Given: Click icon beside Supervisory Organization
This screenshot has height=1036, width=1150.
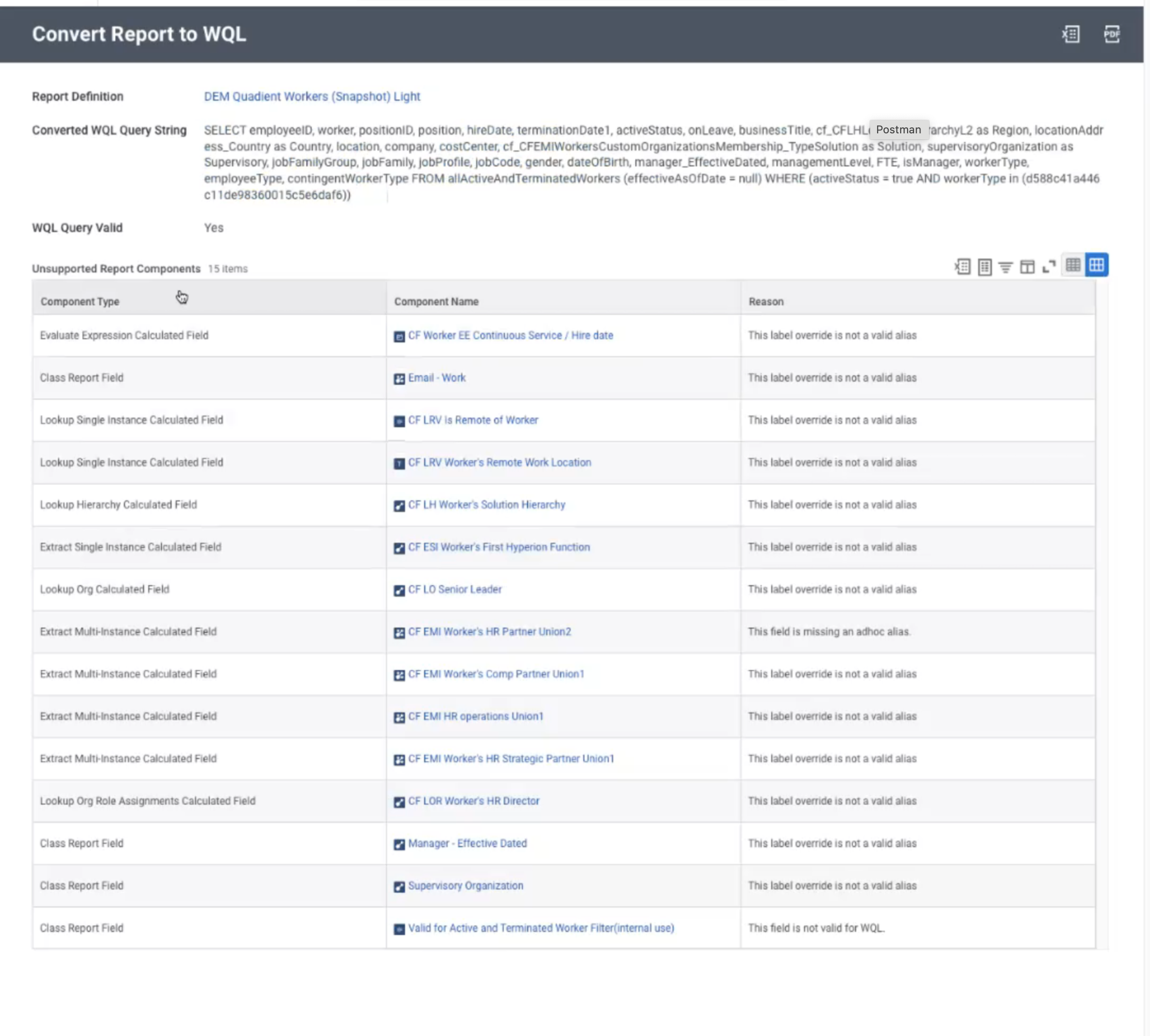Looking at the screenshot, I should [x=399, y=887].
